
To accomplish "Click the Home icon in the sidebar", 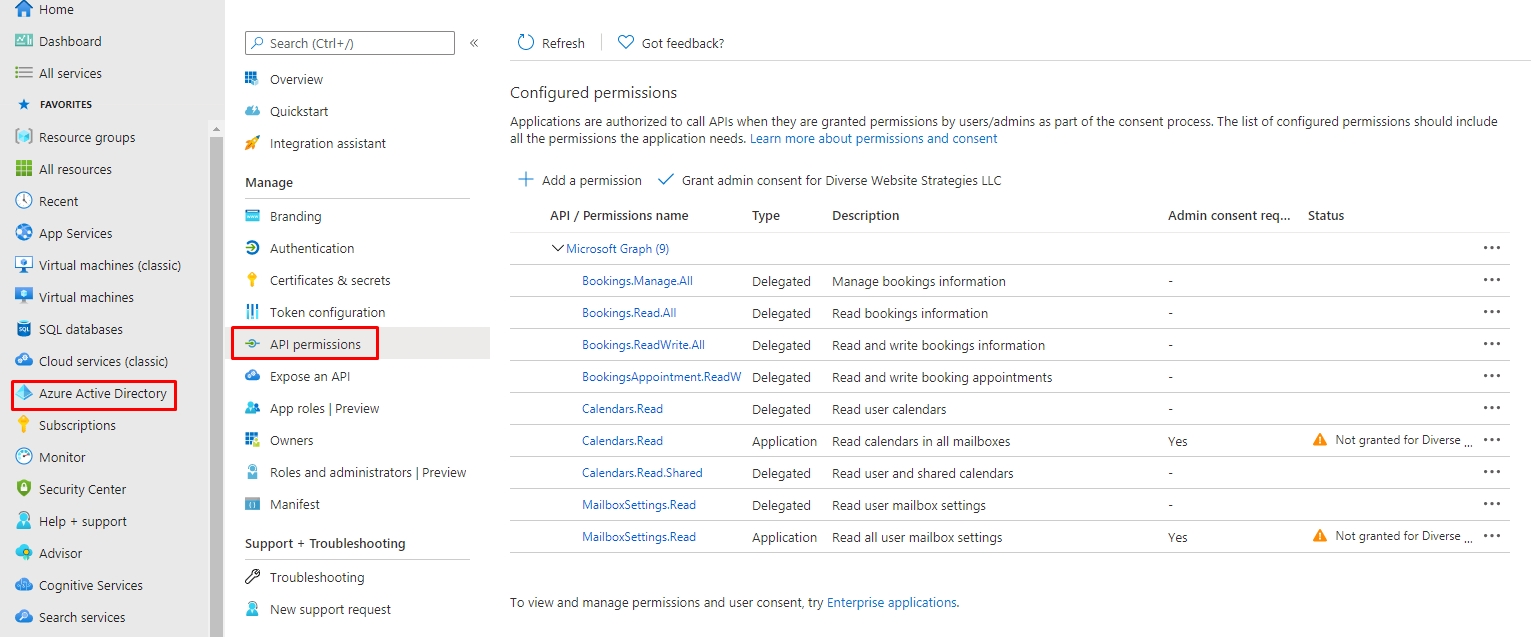I will pos(24,9).
